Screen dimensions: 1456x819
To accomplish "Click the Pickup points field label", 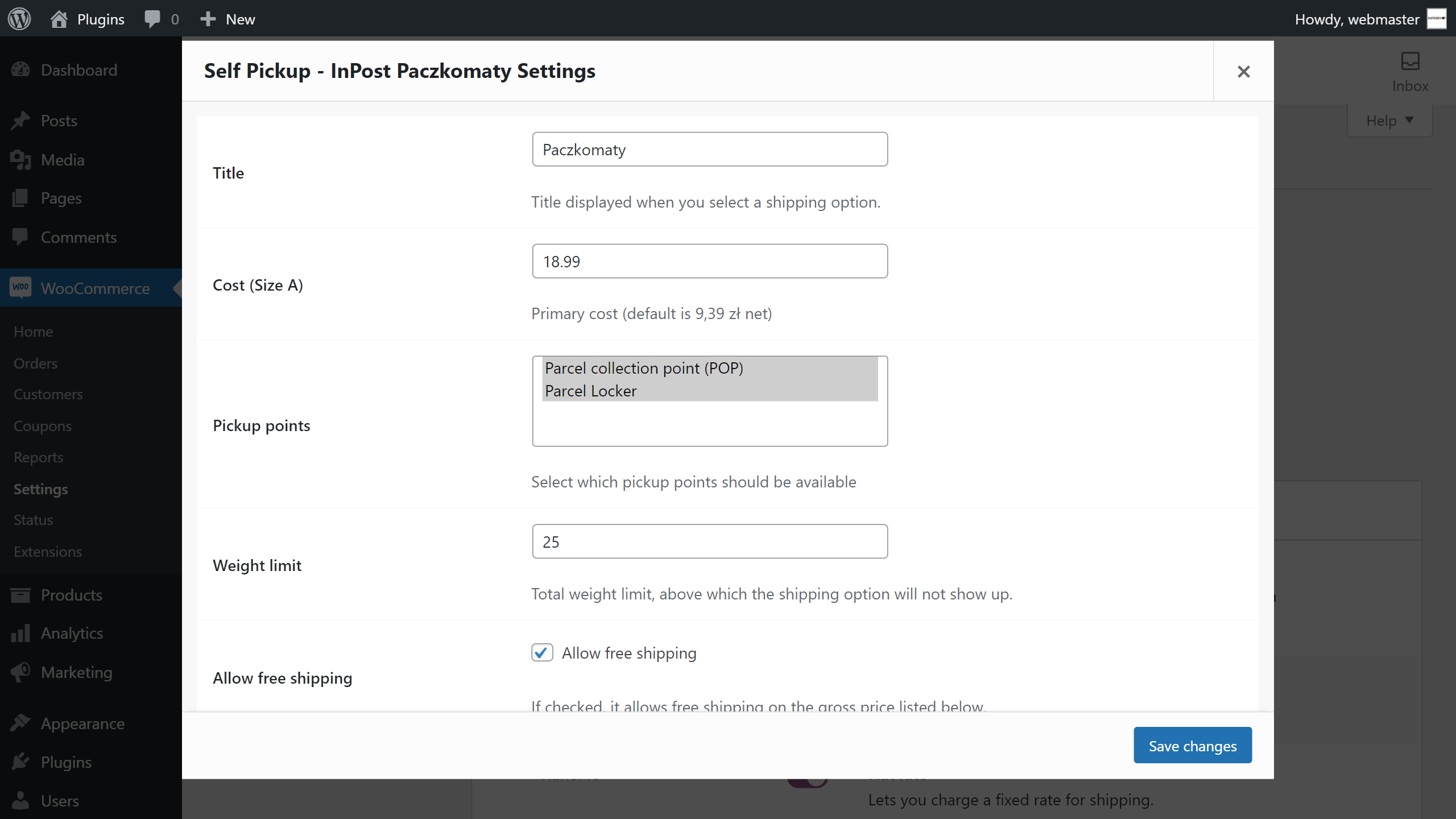I will point(262,425).
